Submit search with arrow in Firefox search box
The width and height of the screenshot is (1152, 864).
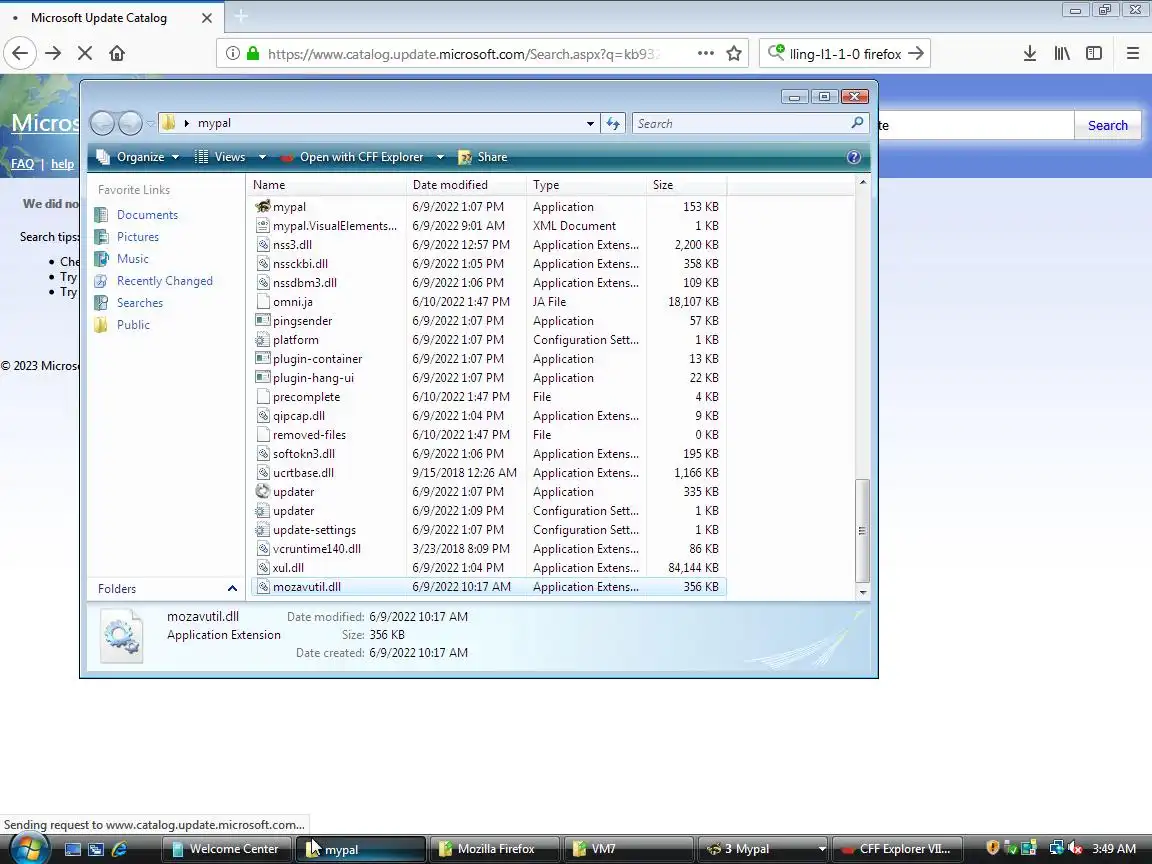coord(915,53)
